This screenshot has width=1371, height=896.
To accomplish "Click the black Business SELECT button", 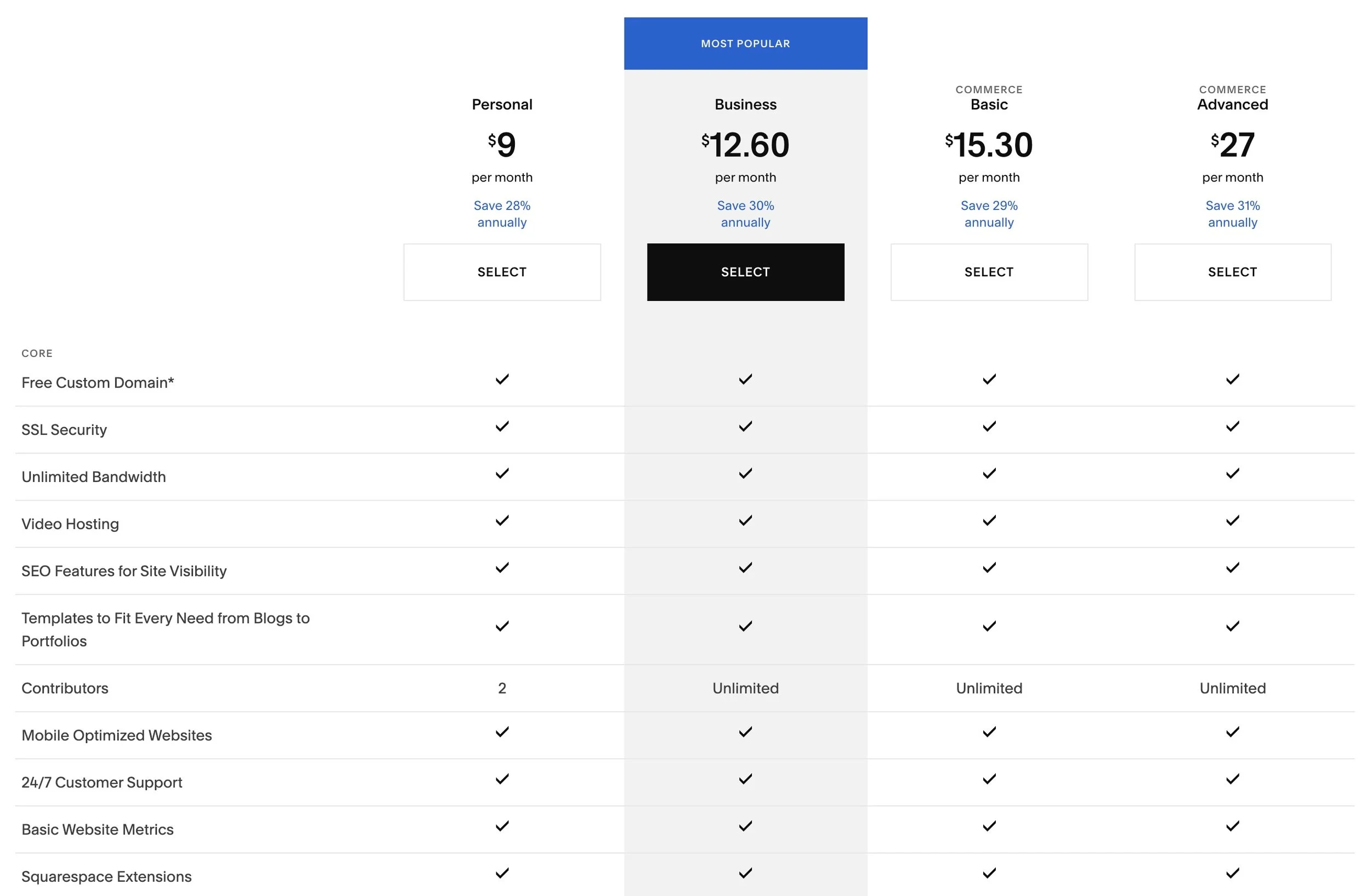I will (745, 272).
